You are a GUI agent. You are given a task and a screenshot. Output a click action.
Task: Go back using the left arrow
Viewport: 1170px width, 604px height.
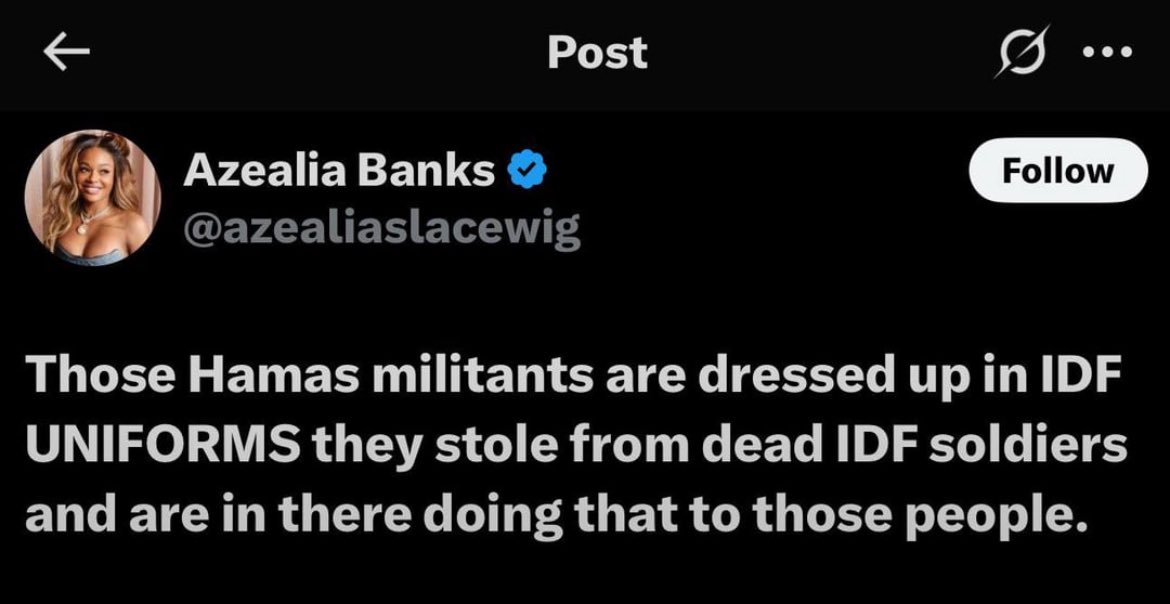click(x=66, y=52)
